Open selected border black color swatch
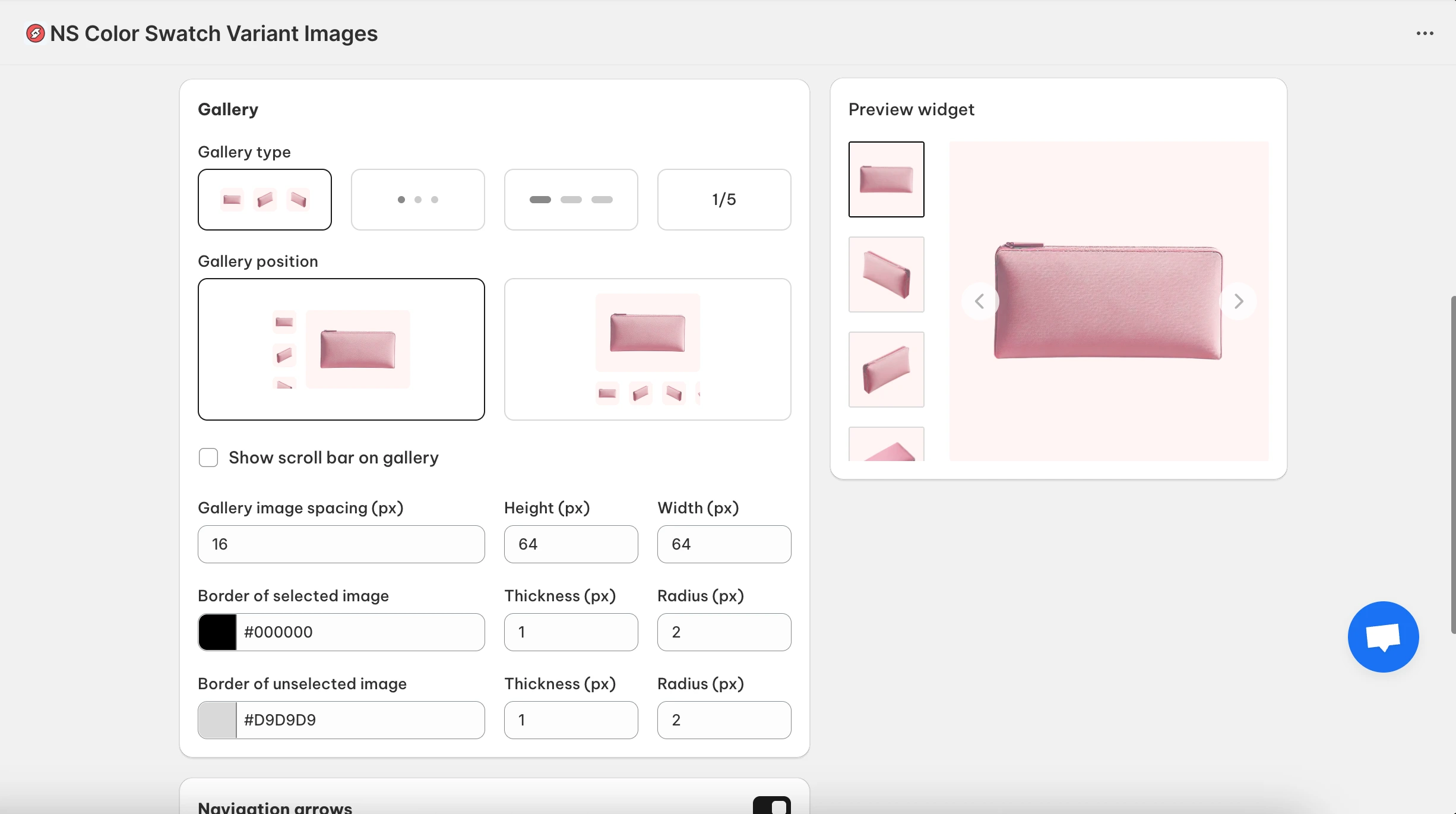The width and height of the screenshot is (1456, 814). pos(217,632)
